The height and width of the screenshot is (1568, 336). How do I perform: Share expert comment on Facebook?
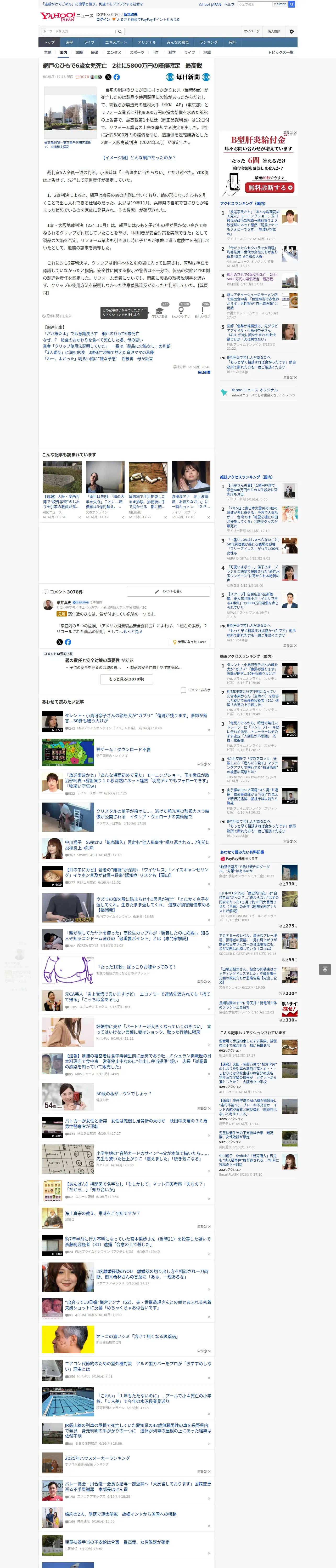pyautogui.click(x=68, y=642)
